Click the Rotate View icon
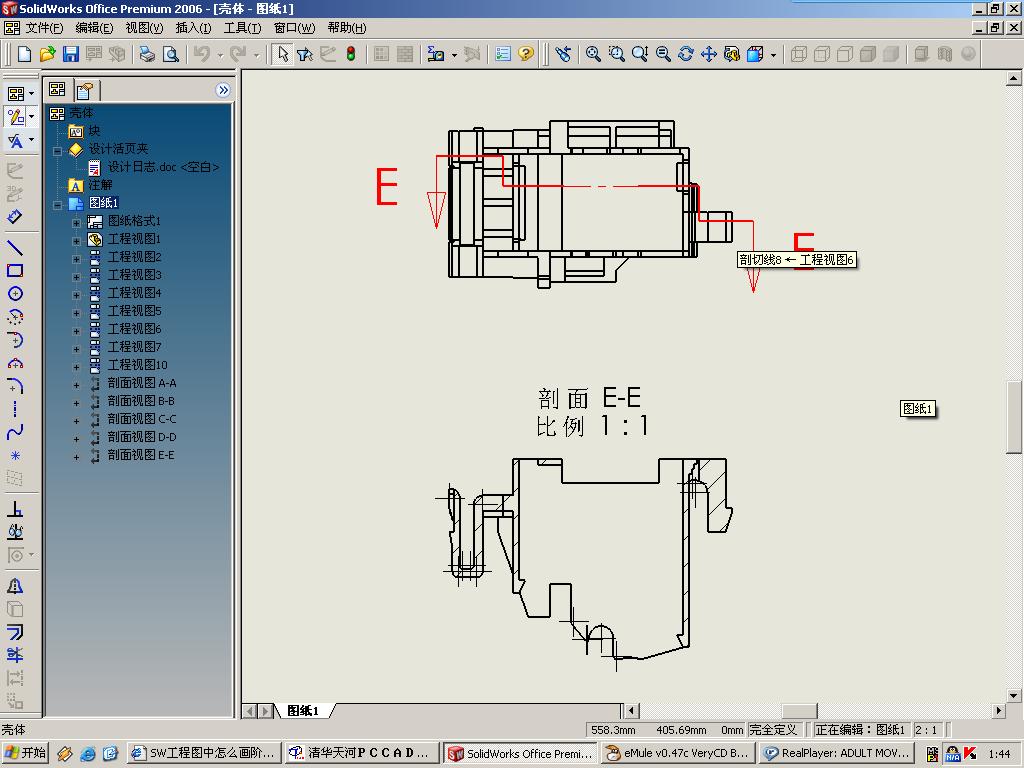Viewport: 1024px width, 768px height. 684,54
